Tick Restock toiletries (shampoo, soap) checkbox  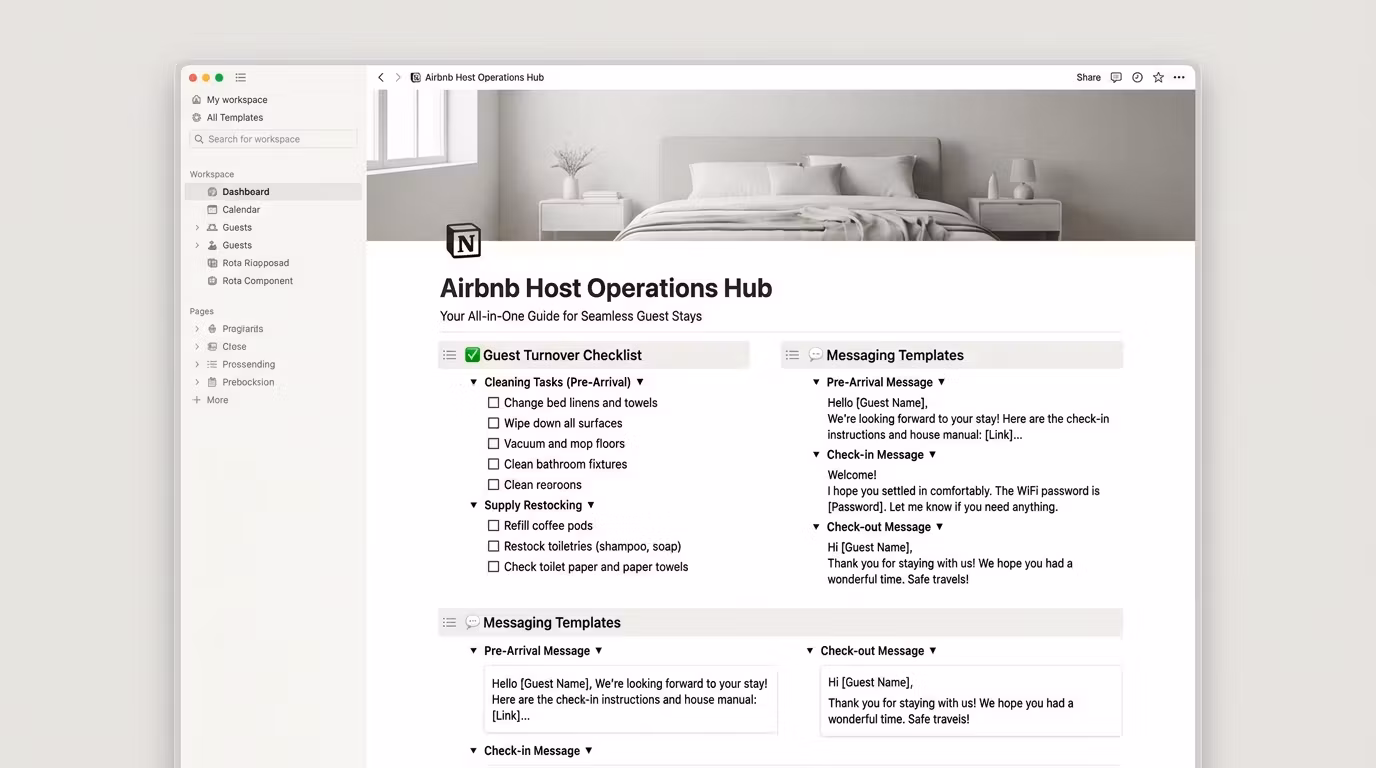click(x=493, y=546)
